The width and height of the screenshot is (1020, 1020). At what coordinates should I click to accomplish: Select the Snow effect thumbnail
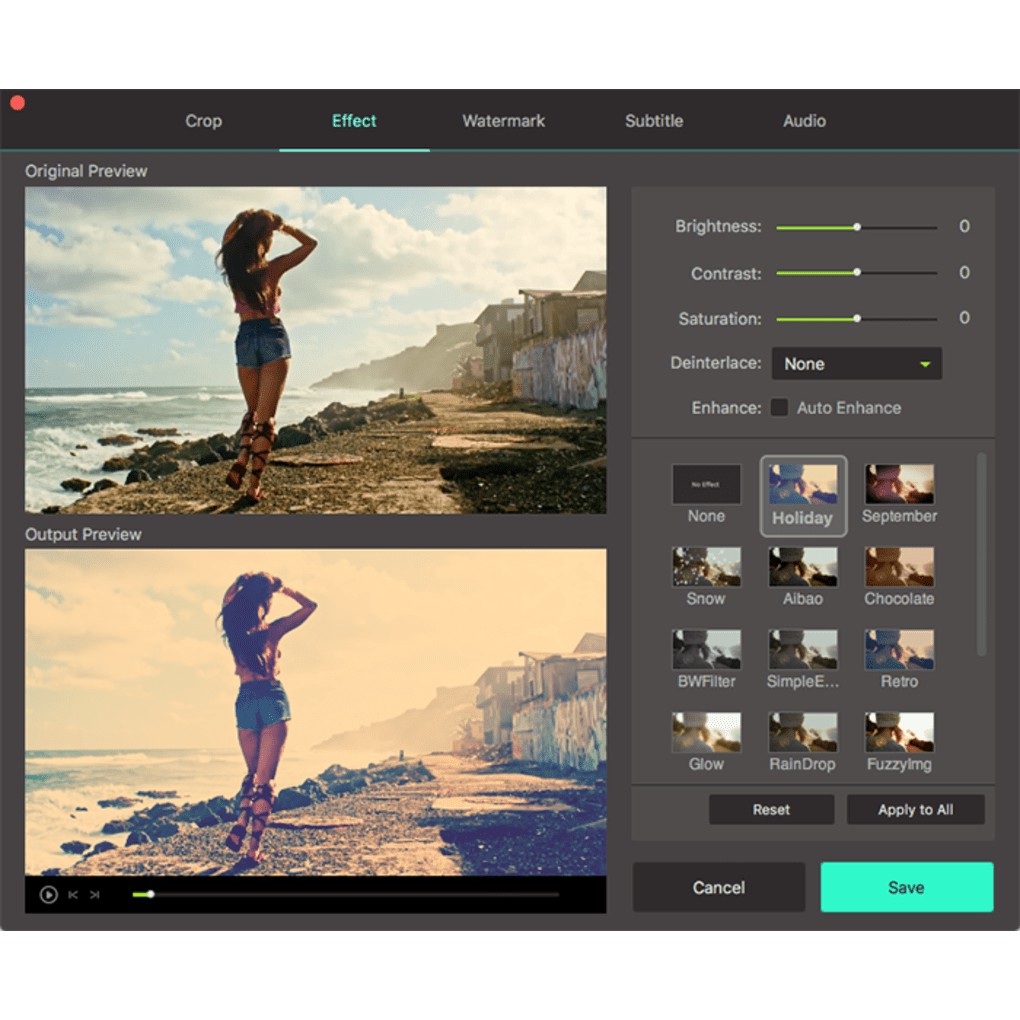click(x=706, y=566)
